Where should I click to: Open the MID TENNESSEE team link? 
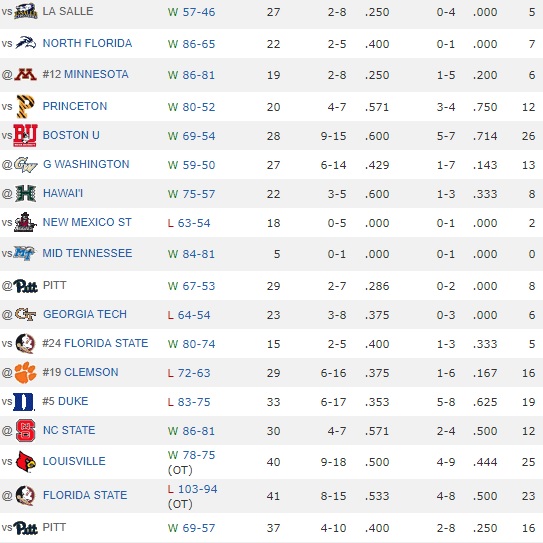[x=87, y=253]
